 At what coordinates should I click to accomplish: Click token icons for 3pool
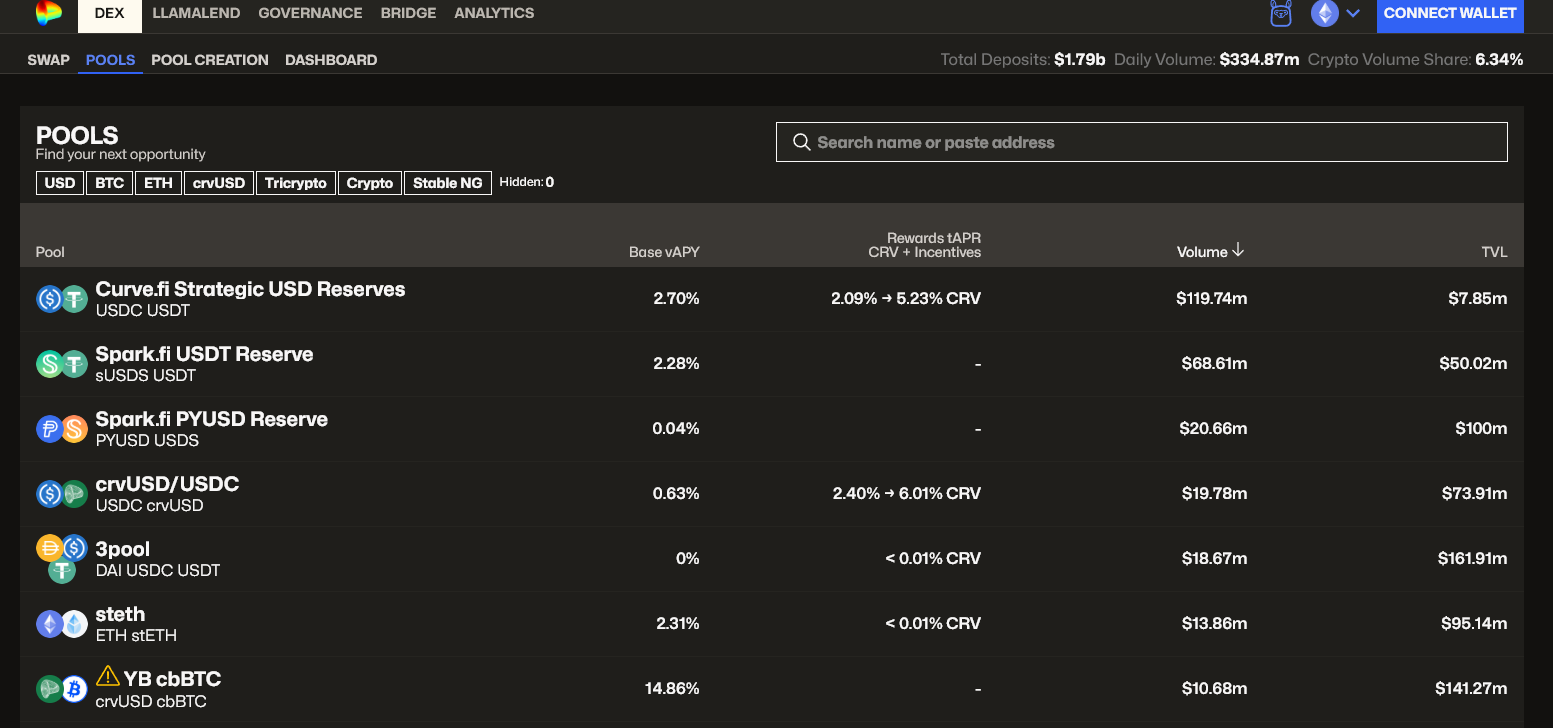[x=62, y=559]
